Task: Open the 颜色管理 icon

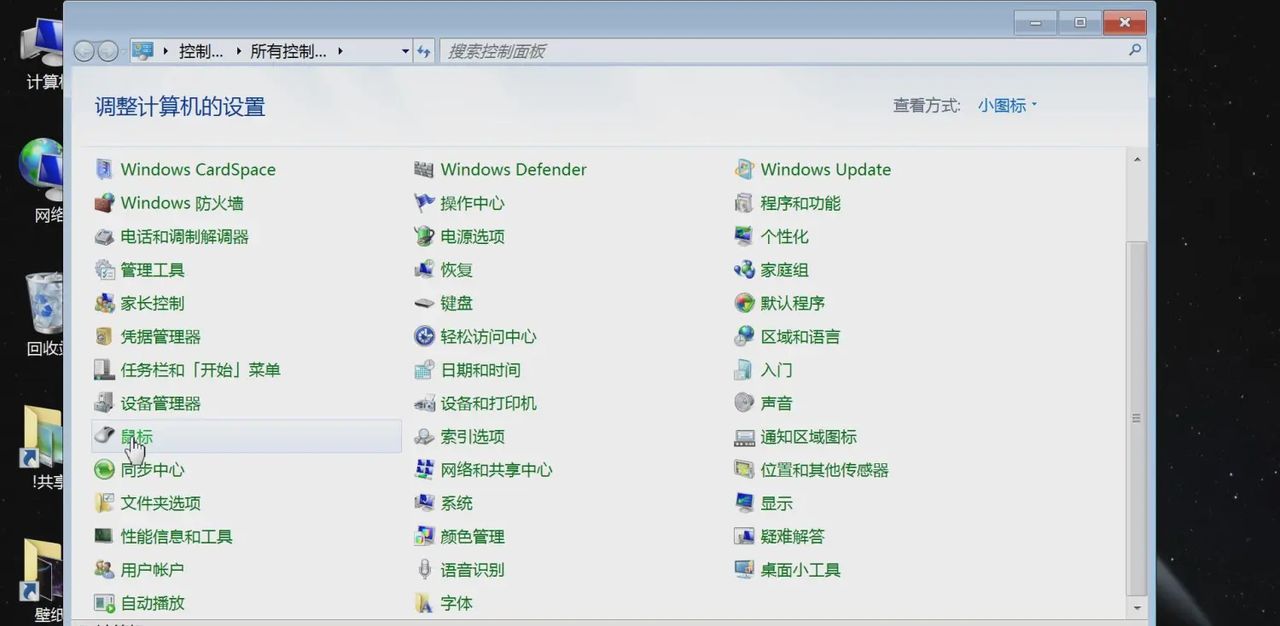Action: [424, 537]
